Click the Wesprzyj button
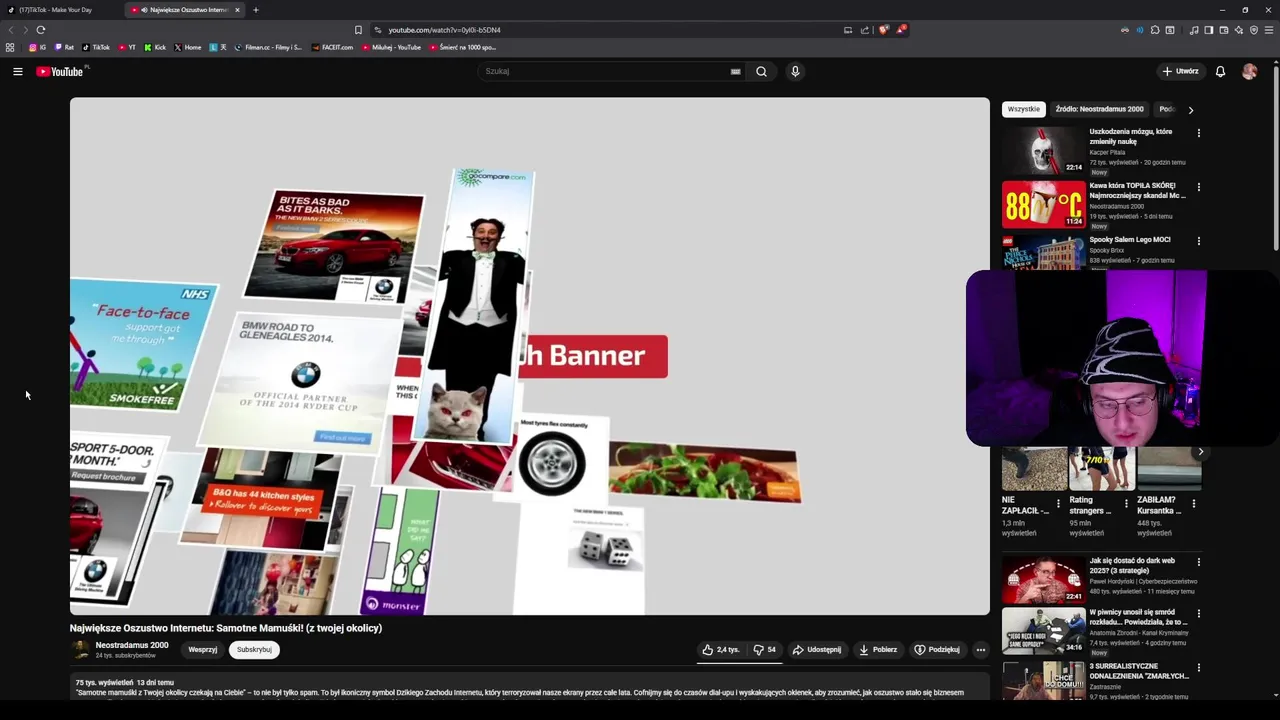 click(203, 649)
